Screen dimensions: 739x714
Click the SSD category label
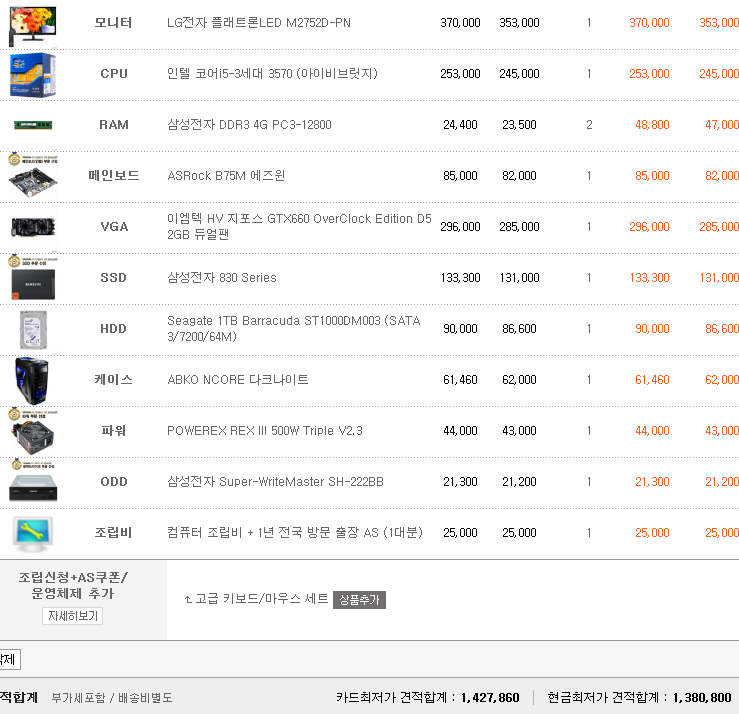[x=113, y=278]
